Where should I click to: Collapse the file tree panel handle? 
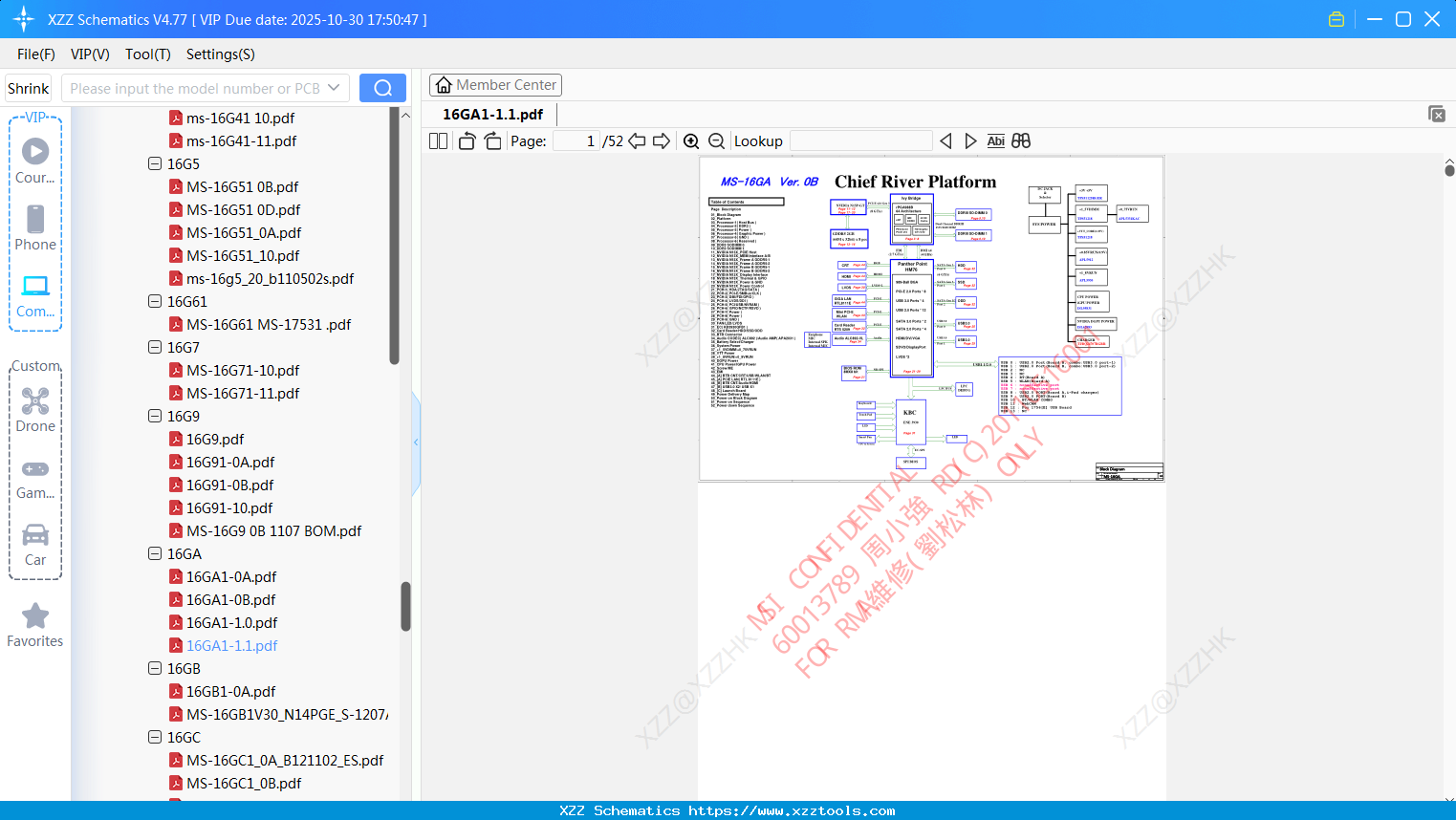coord(416,442)
